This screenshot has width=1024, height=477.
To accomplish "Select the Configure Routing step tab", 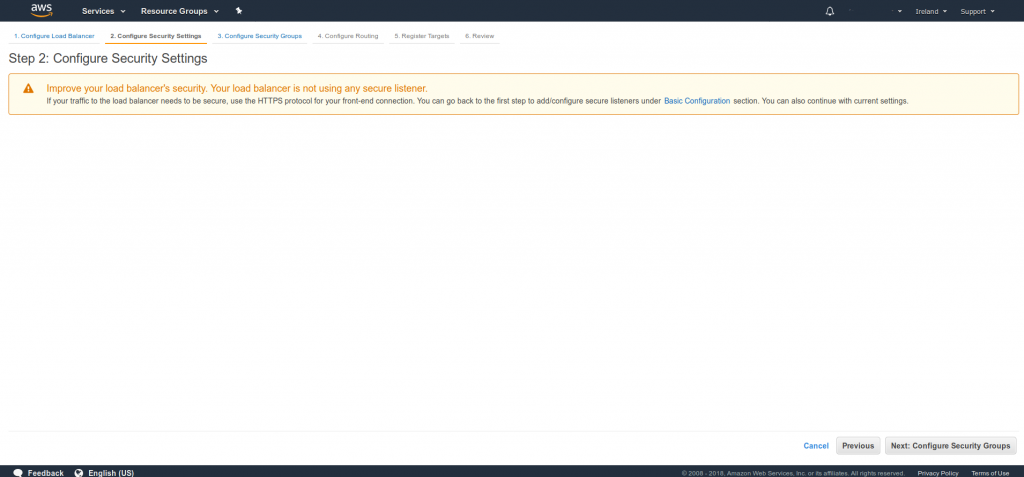I will click(347, 36).
